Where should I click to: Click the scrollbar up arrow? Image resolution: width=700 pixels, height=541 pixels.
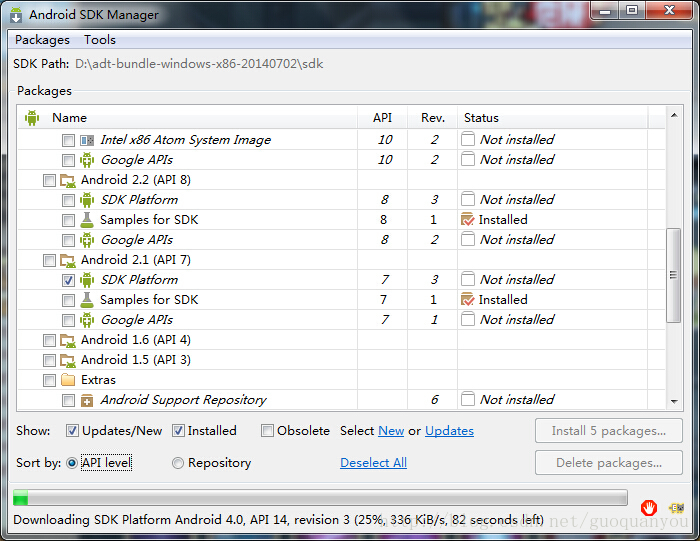(x=674, y=115)
